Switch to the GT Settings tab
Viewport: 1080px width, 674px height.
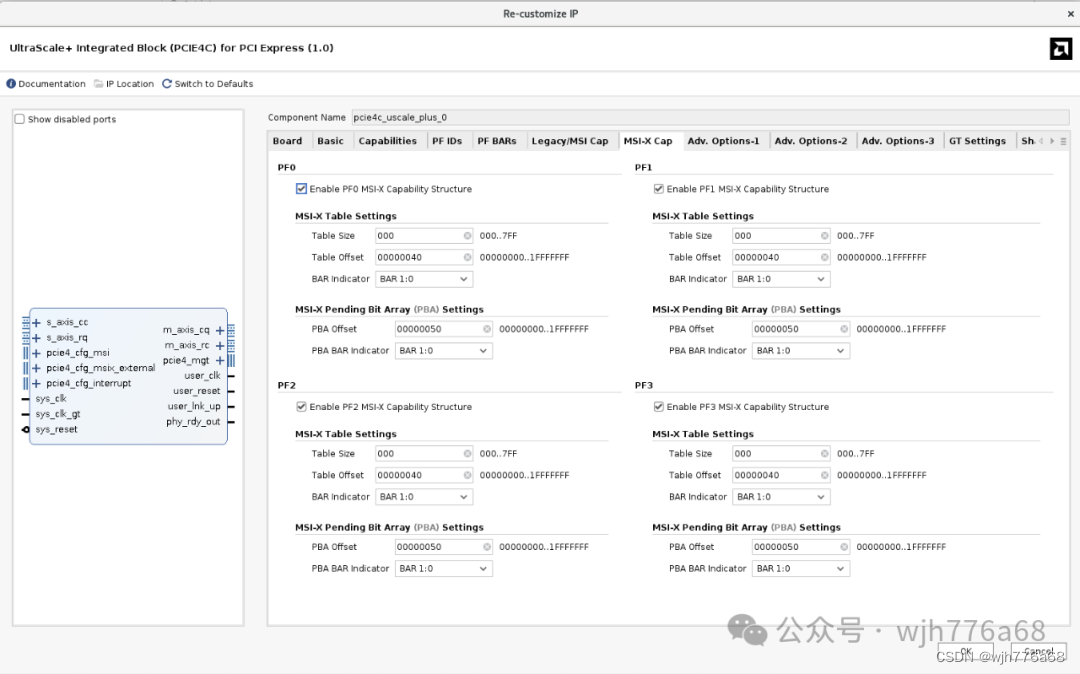977,141
